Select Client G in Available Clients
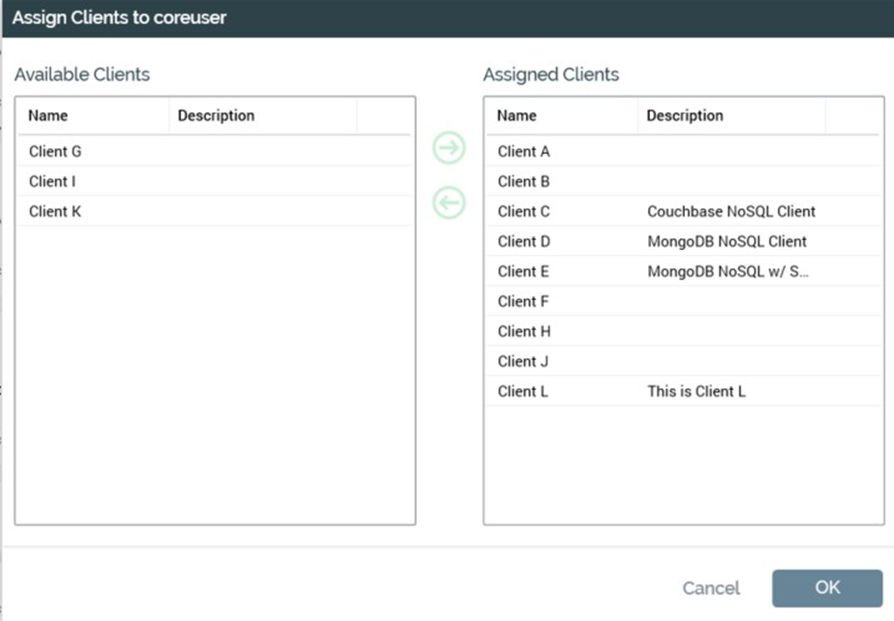Viewport: 894px width, 621px height. point(55,152)
